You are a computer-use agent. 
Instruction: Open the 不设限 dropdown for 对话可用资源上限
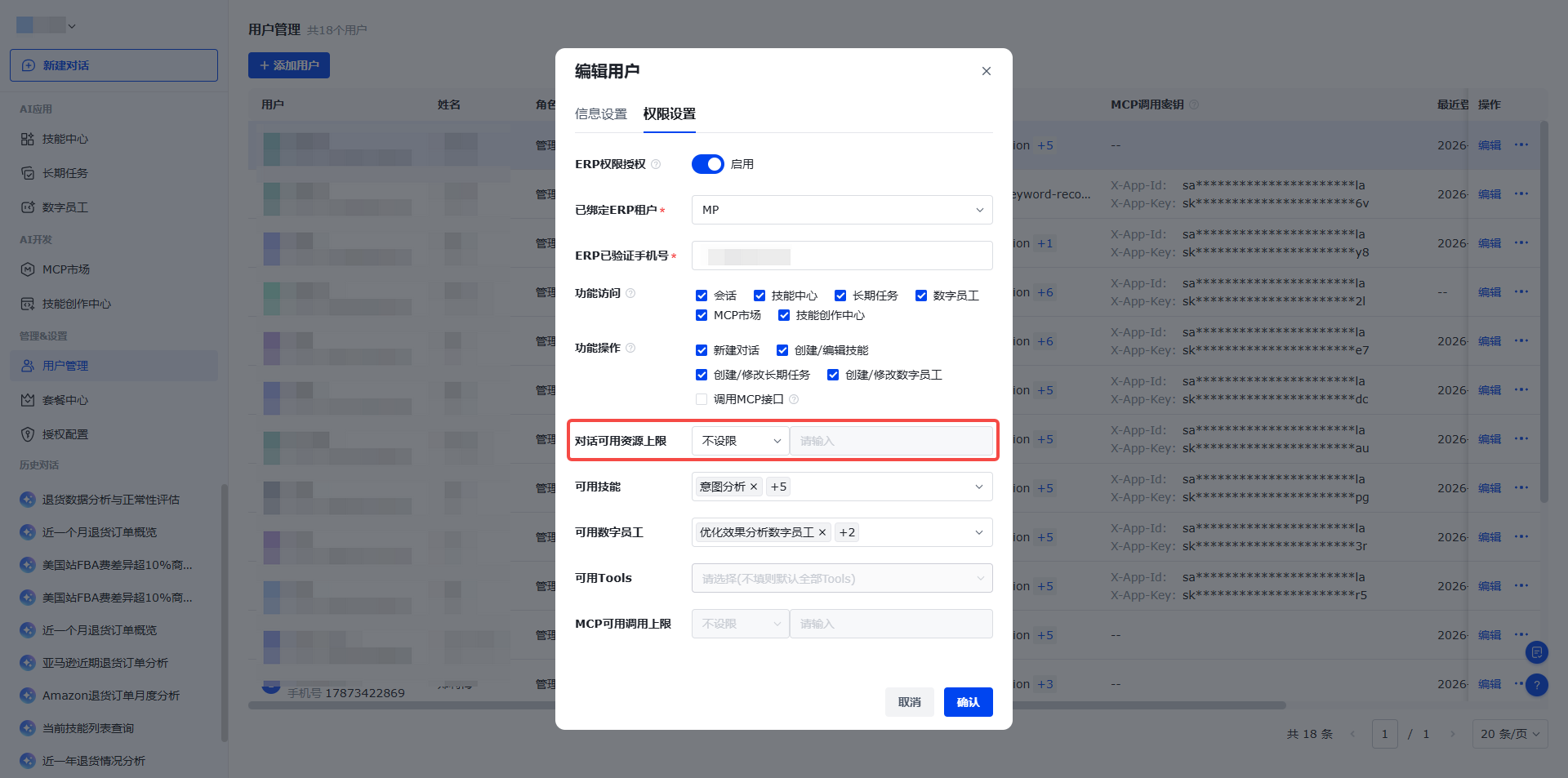tap(741, 442)
